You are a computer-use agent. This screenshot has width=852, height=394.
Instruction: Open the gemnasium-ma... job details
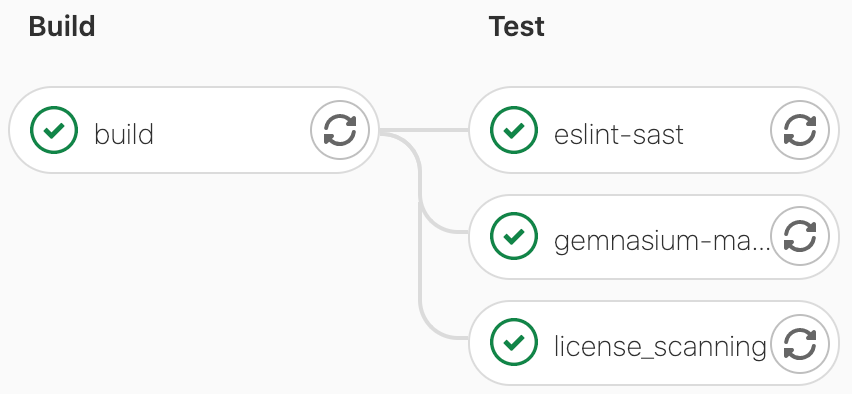click(662, 241)
